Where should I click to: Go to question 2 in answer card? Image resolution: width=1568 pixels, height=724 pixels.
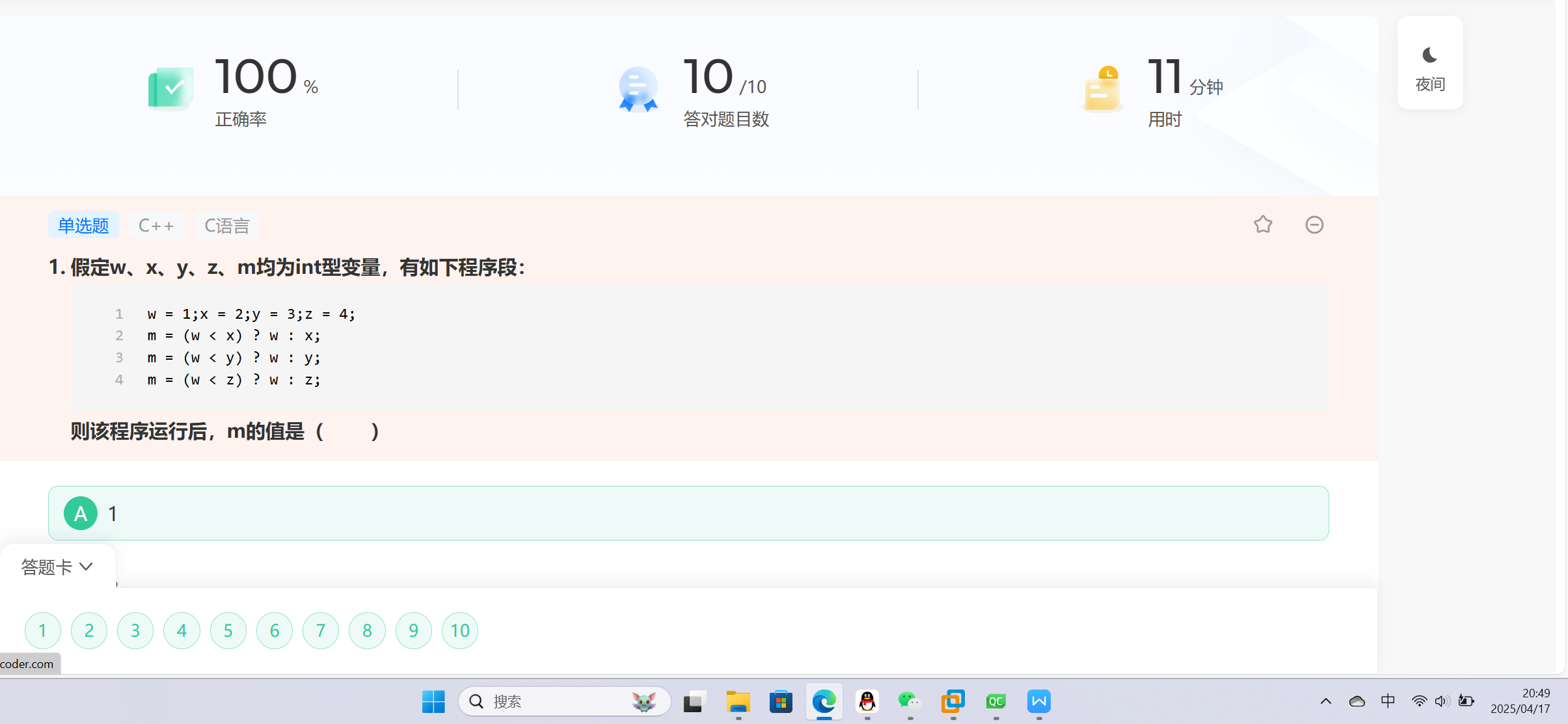[89, 630]
